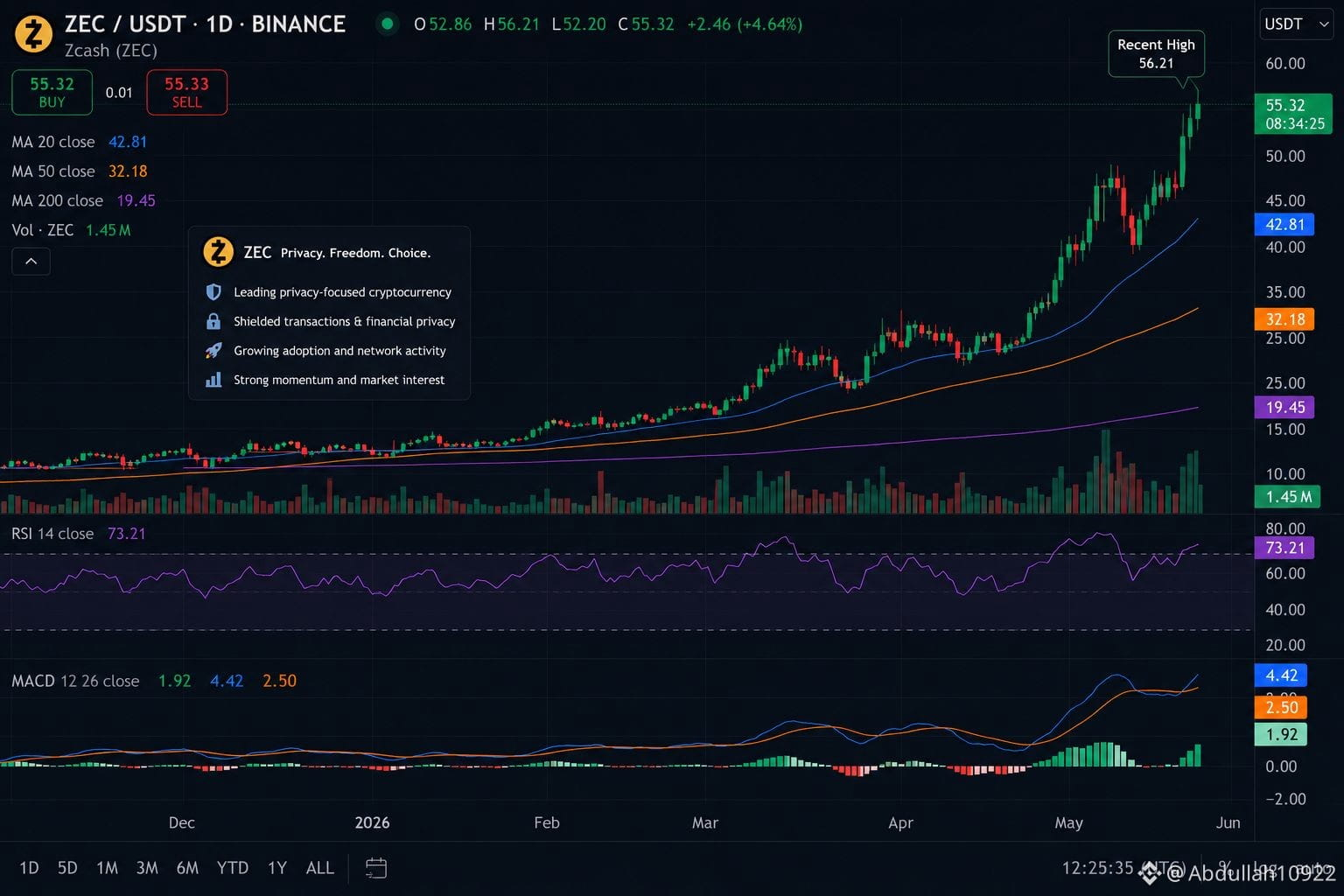Click the open value 52.86 in the header
This screenshot has width=1344, height=896.
(450, 24)
